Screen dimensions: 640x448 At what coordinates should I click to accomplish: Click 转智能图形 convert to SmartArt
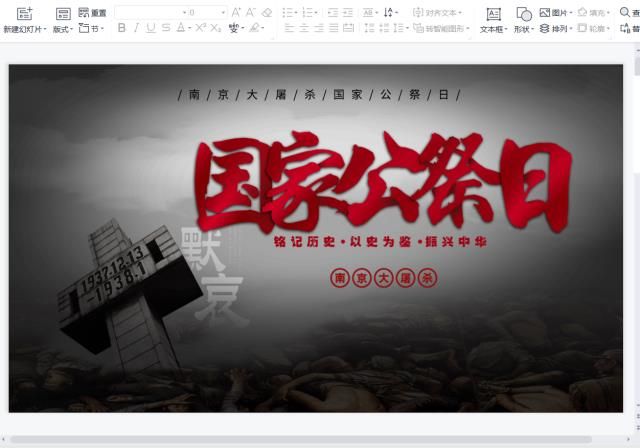(441, 28)
